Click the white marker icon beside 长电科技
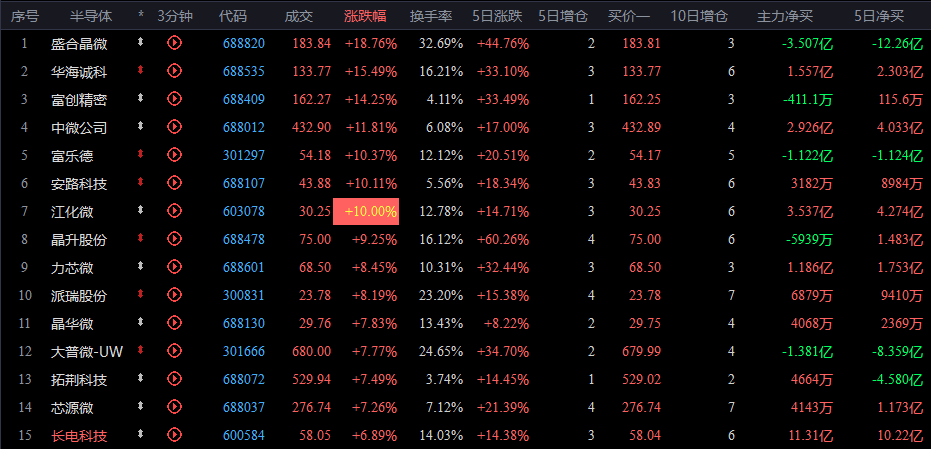The width and height of the screenshot is (931, 449). [x=141, y=434]
